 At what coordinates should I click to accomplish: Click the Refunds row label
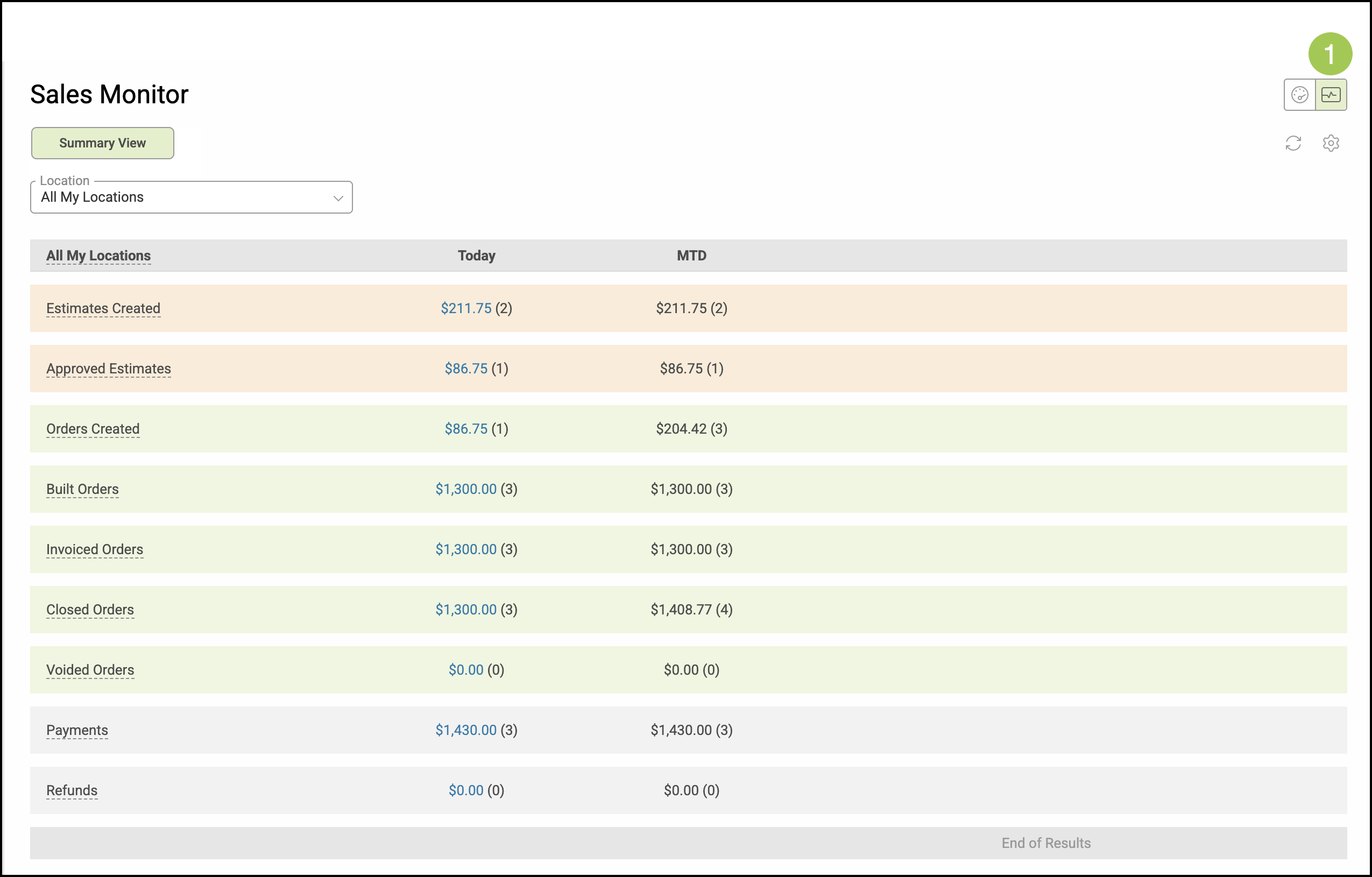pyautogui.click(x=72, y=790)
